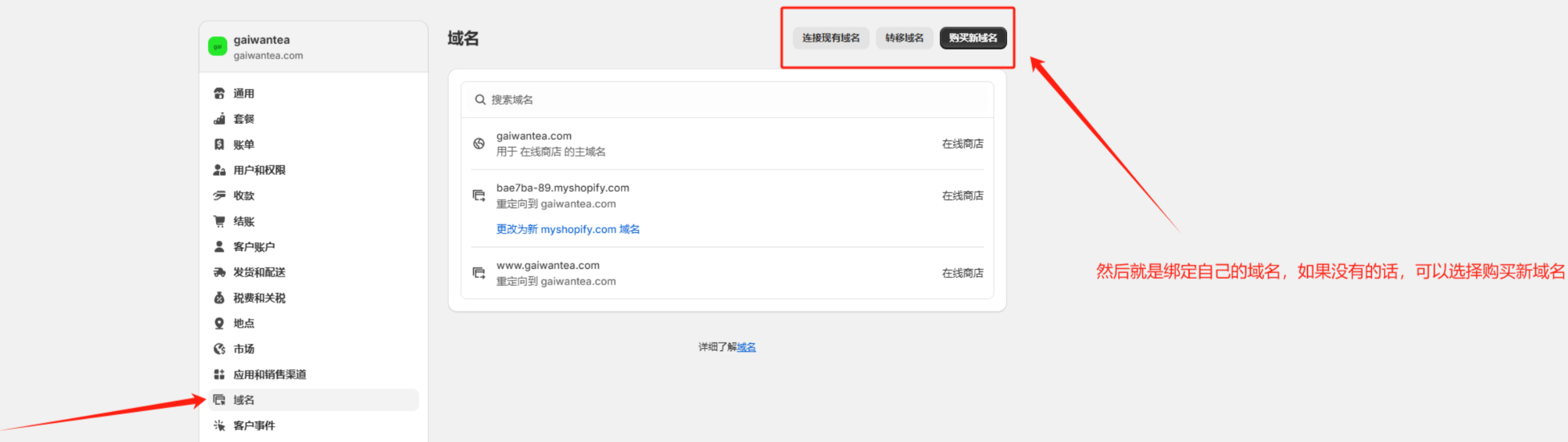The image size is (1568, 442).
Task: Click 更改为新 myshopify.com 域名 link
Action: (568, 229)
